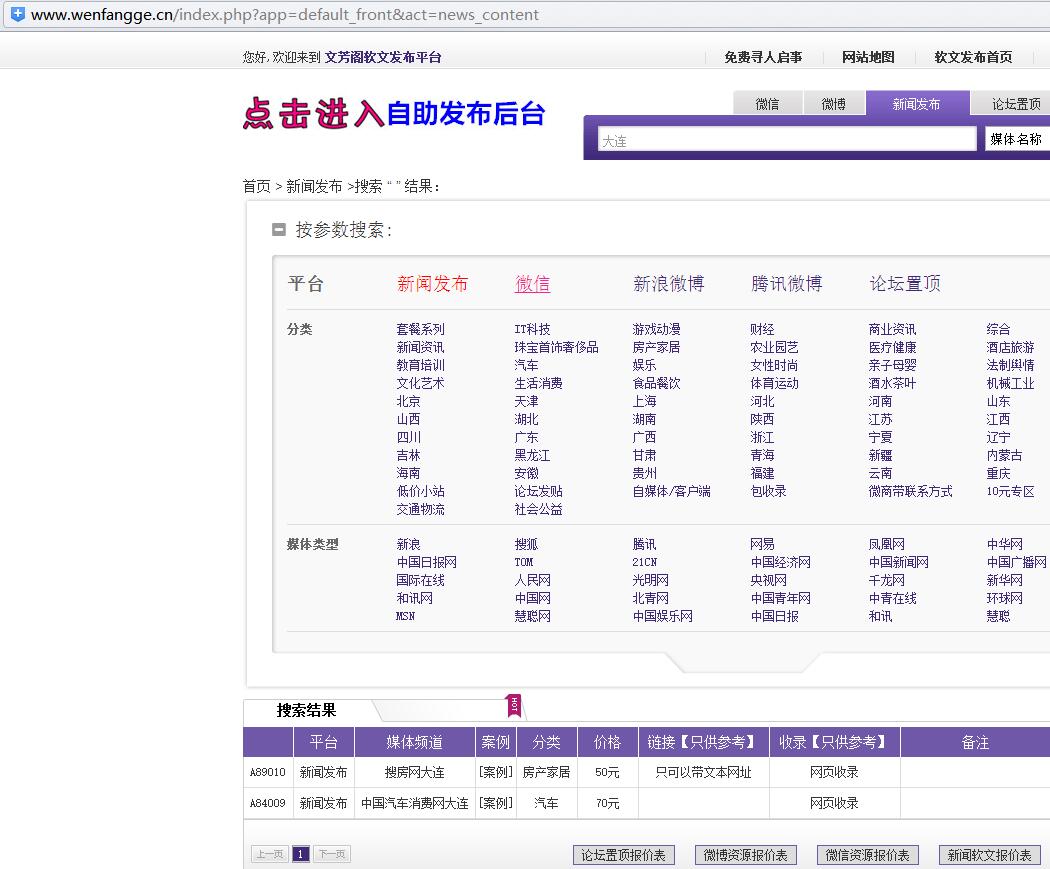The width and height of the screenshot is (1050, 869).
Task: Select 论坛置顶 platform filter
Action: pyautogui.click(x=905, y=284)
